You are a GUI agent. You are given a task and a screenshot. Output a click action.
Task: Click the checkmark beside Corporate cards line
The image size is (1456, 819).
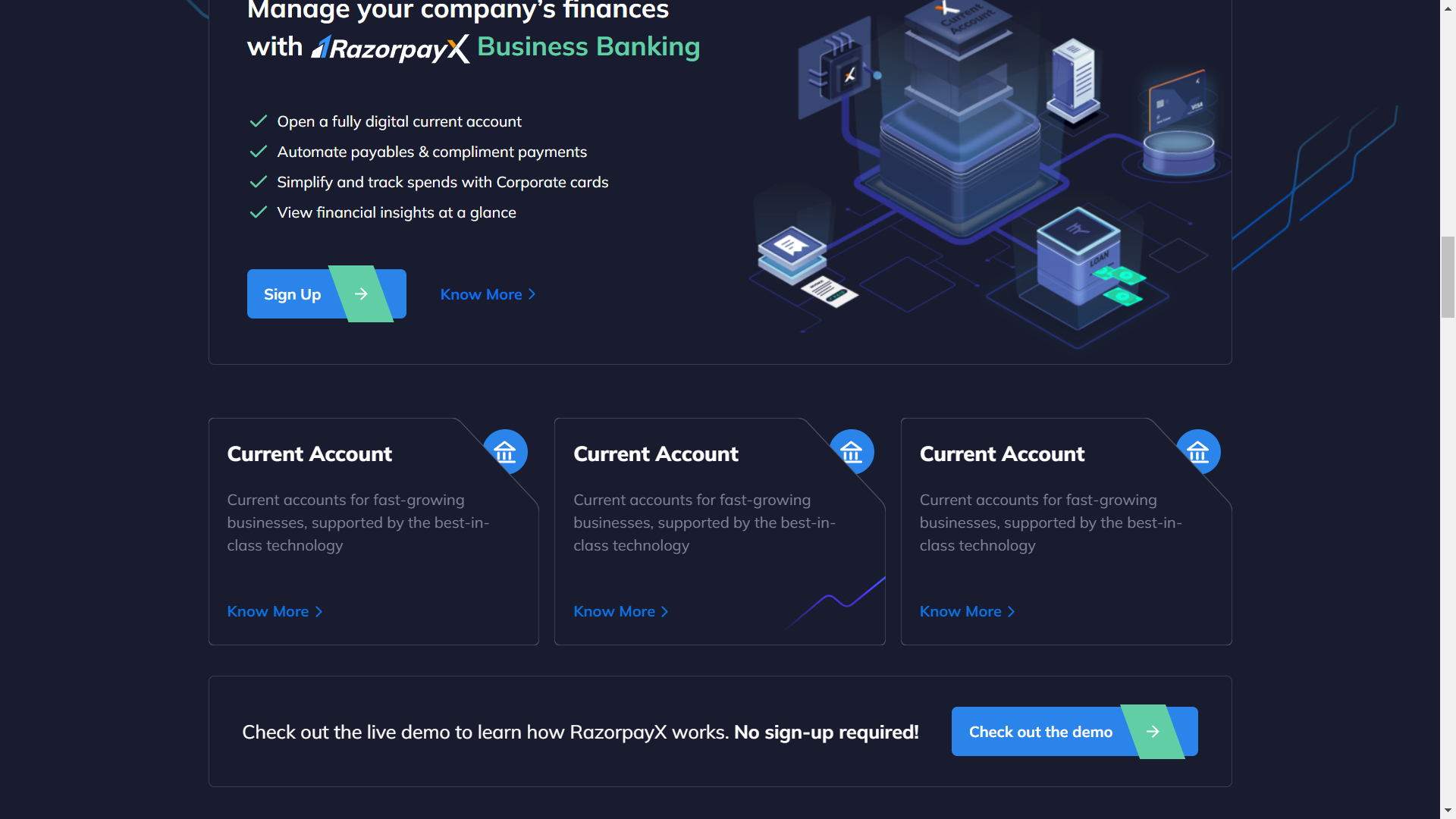[x=258, y=182]
